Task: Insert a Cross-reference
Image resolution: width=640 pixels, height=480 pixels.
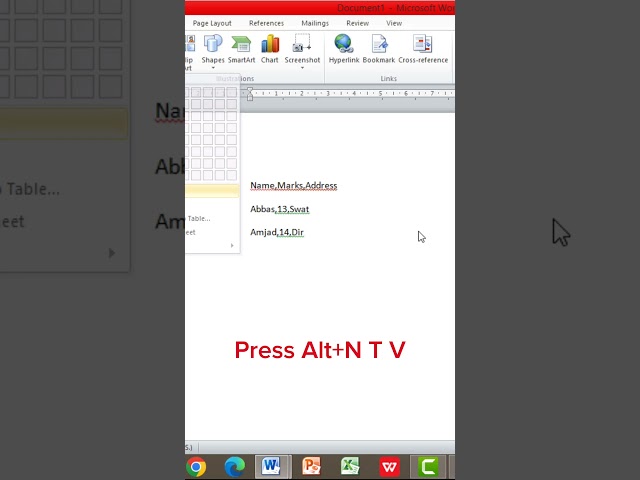Action: [x=423, y=49]
